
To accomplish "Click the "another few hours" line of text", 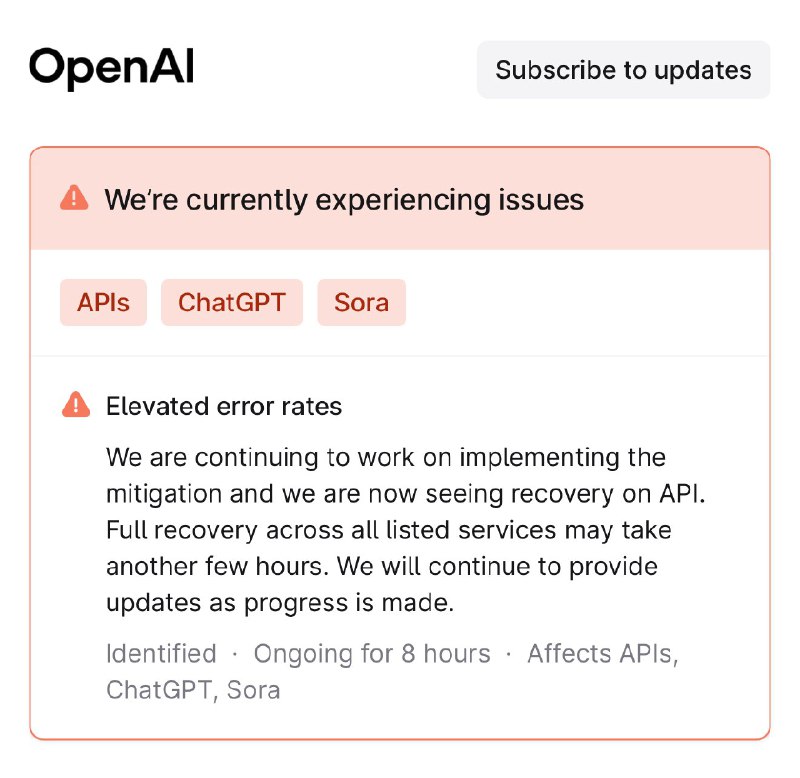I will 382,566.
